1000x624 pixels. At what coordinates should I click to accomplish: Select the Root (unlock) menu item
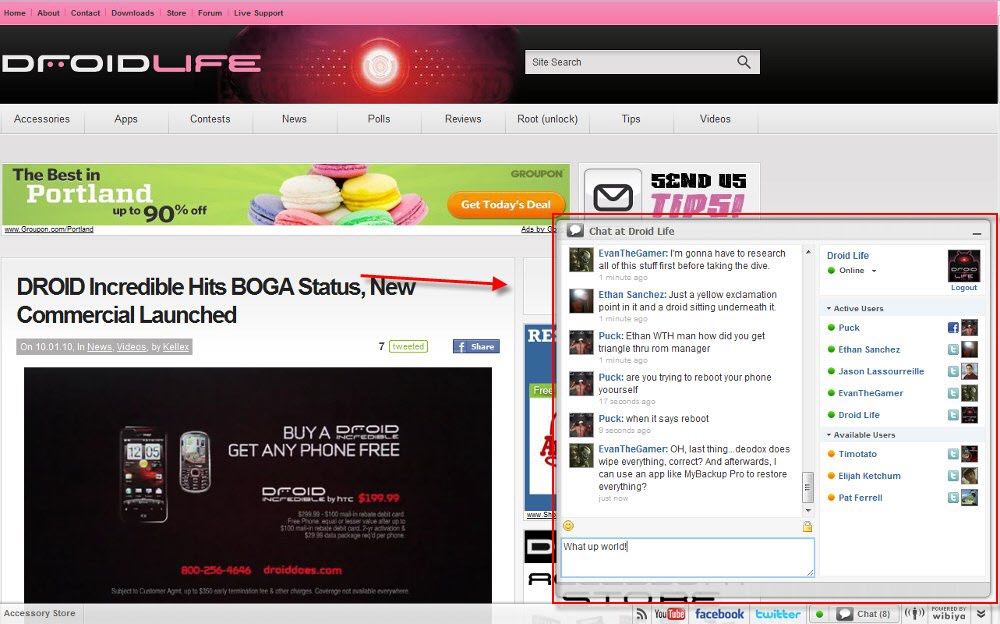click(x=547, y=119)
